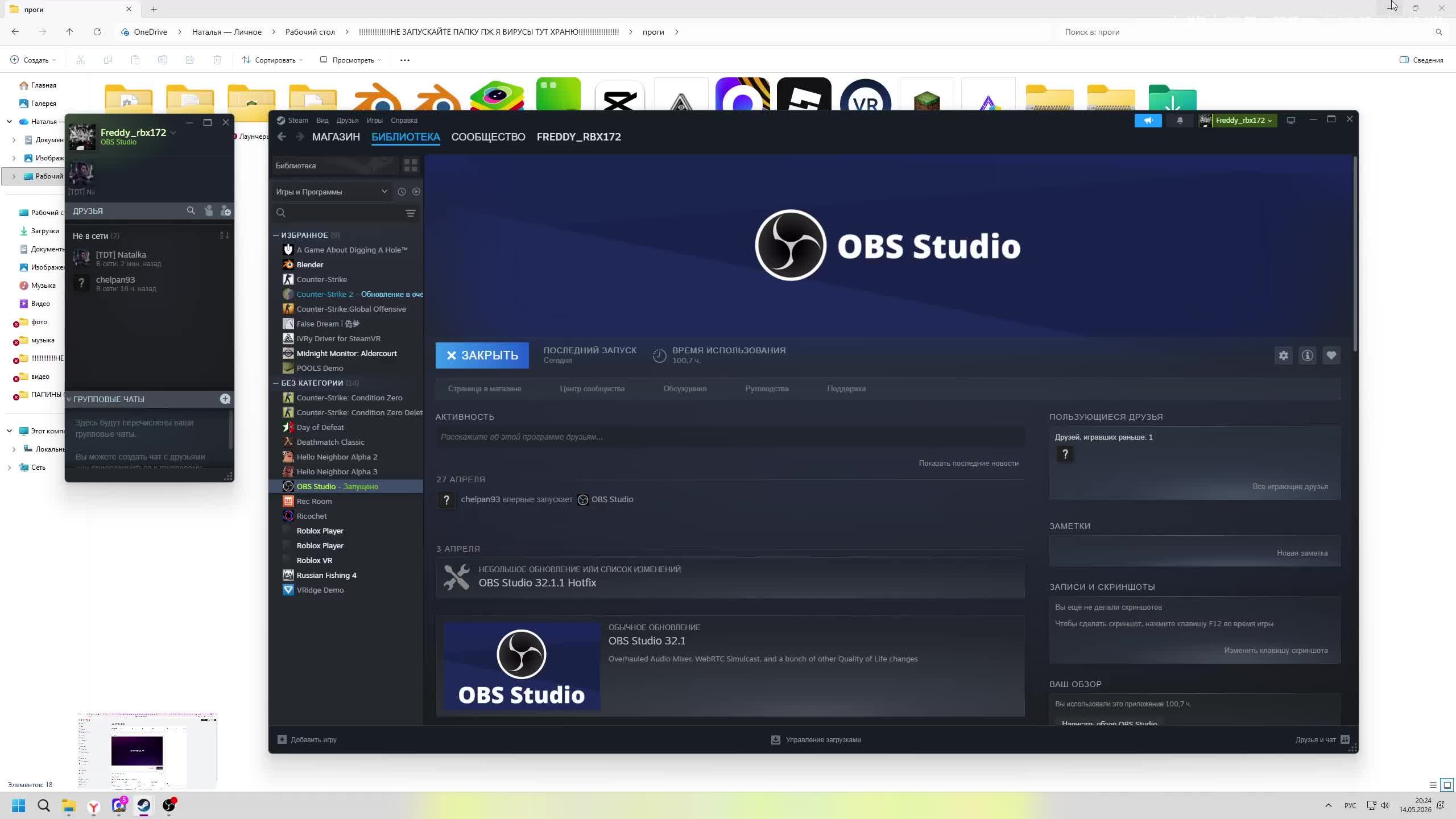Open File Explorer's more options ellipsis

click(405, 60)
